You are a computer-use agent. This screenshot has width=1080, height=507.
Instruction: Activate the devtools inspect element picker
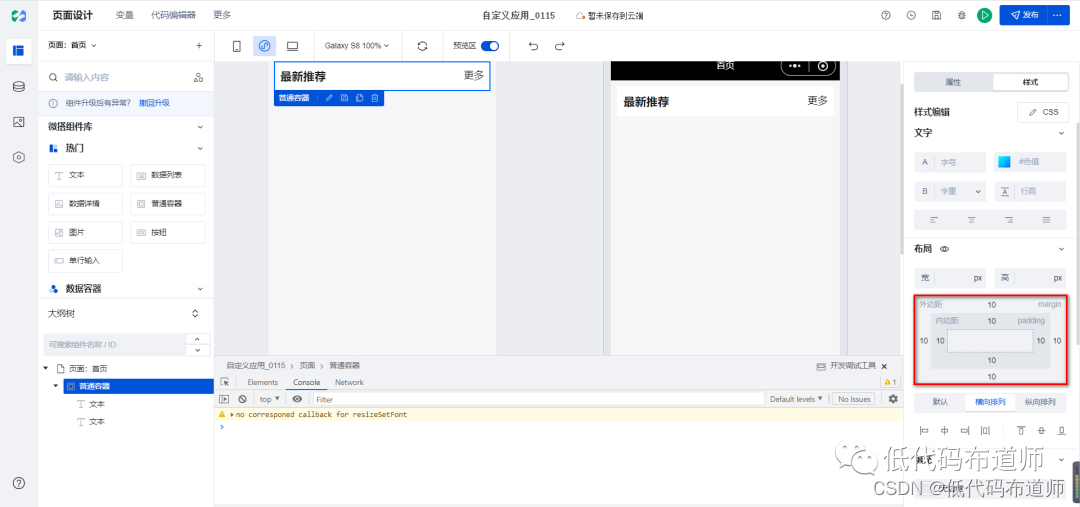(225, 382)
